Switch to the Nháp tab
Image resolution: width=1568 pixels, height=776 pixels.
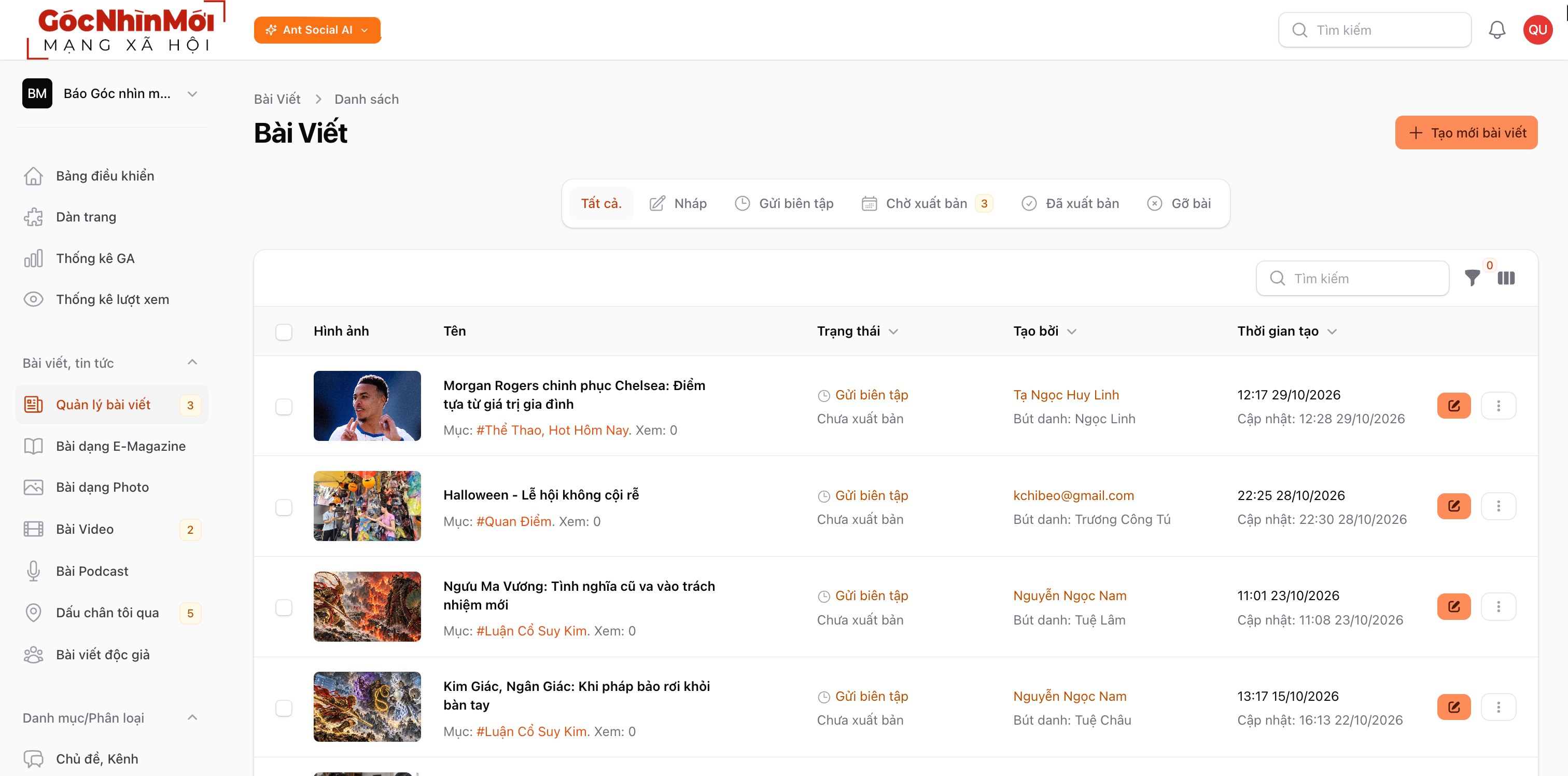678,203
